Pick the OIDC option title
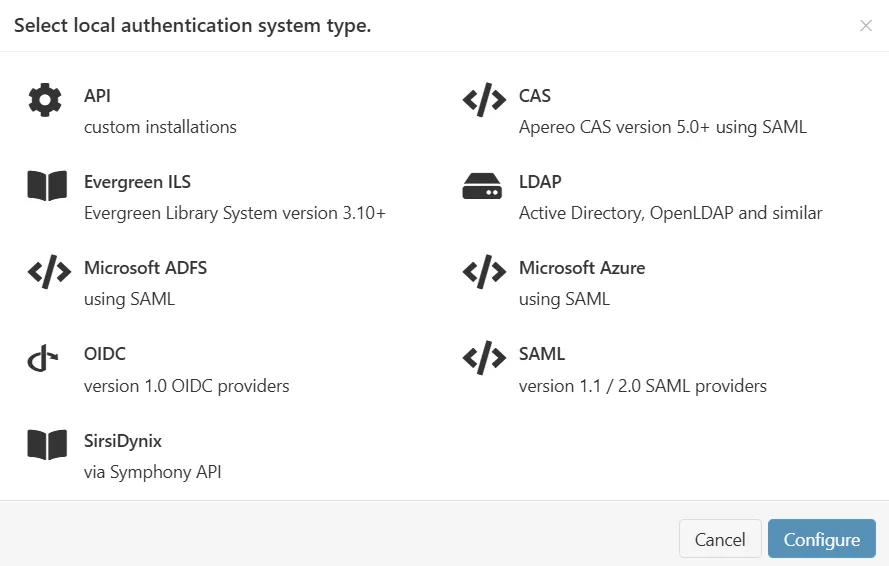 tap(105, 353)
